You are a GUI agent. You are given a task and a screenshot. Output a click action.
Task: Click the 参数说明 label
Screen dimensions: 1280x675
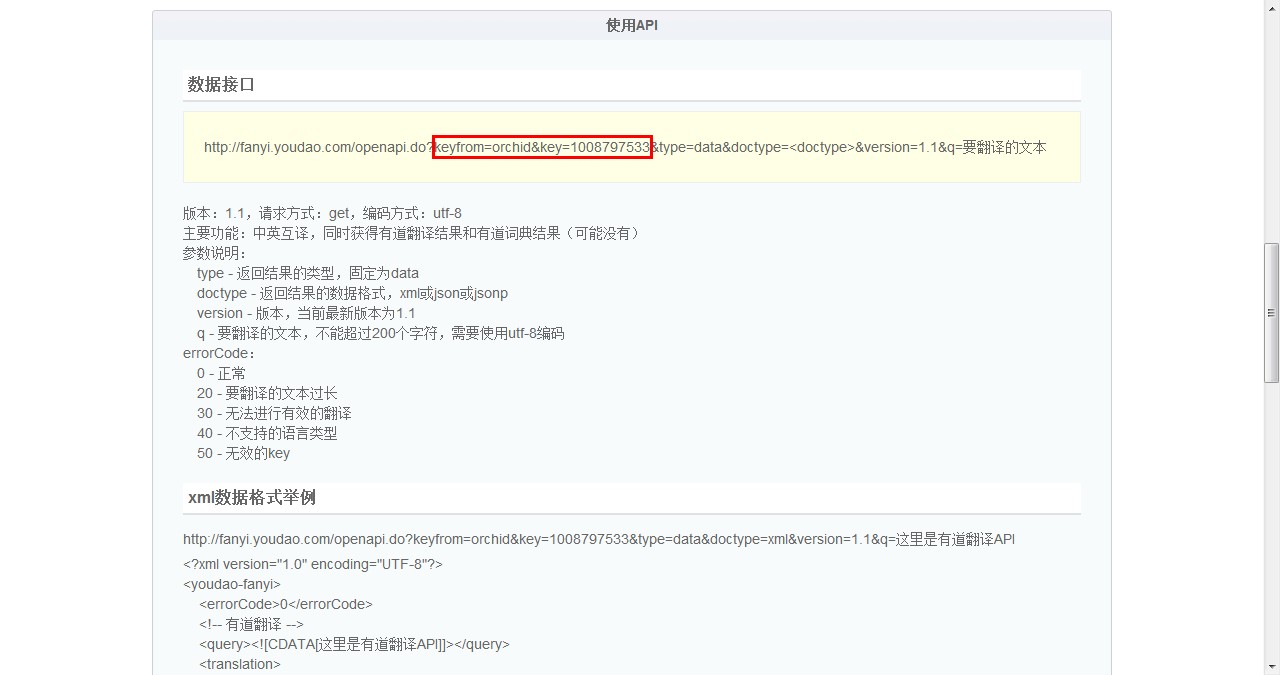click(x=214, y=253)
